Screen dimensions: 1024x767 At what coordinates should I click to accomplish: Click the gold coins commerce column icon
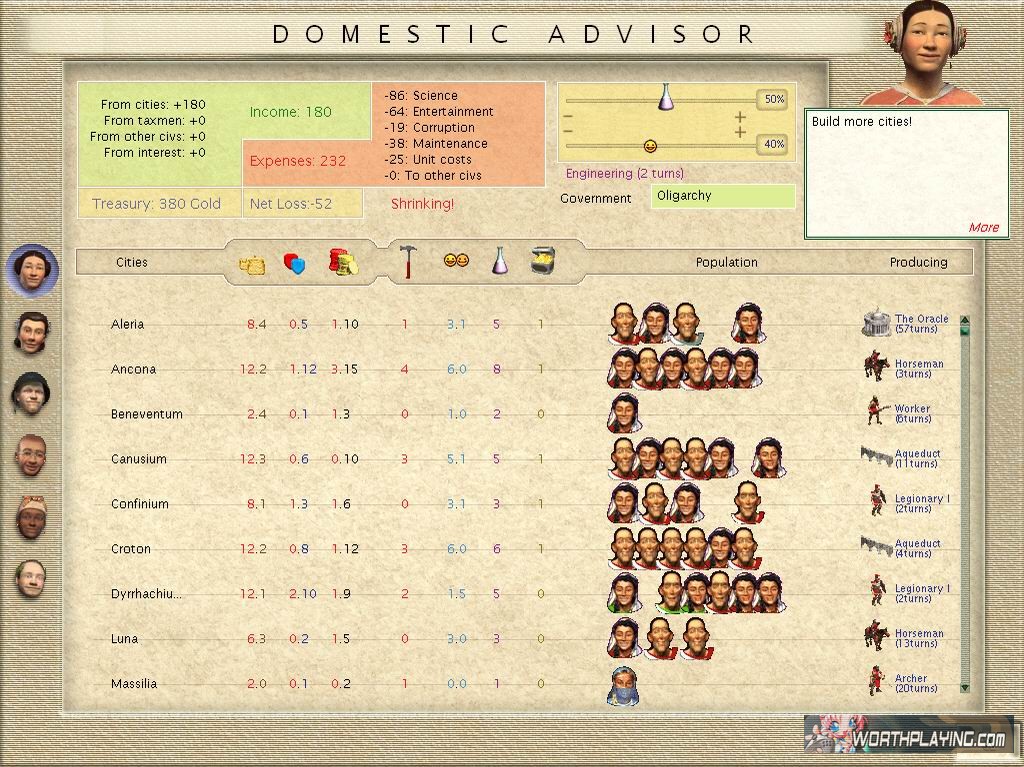click(x=343, y=263)
